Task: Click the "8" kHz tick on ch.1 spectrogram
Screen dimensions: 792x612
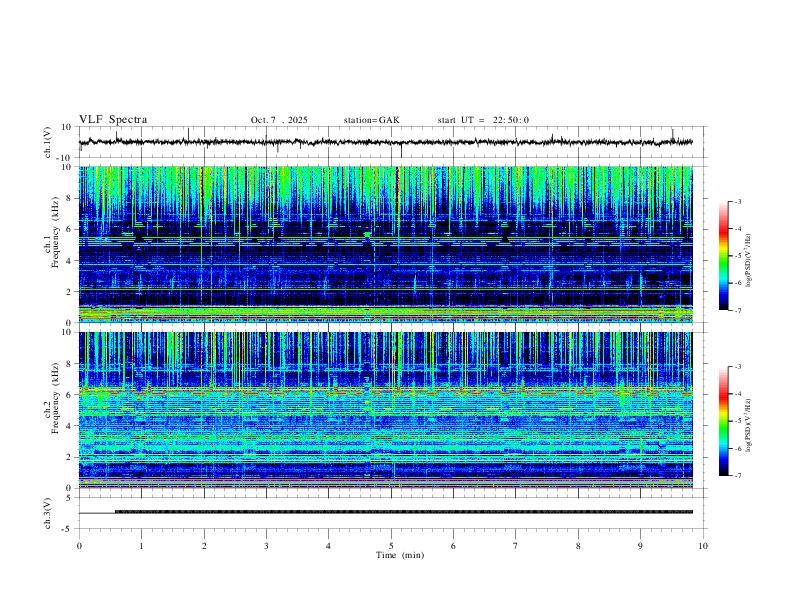Action: point(70,198)
